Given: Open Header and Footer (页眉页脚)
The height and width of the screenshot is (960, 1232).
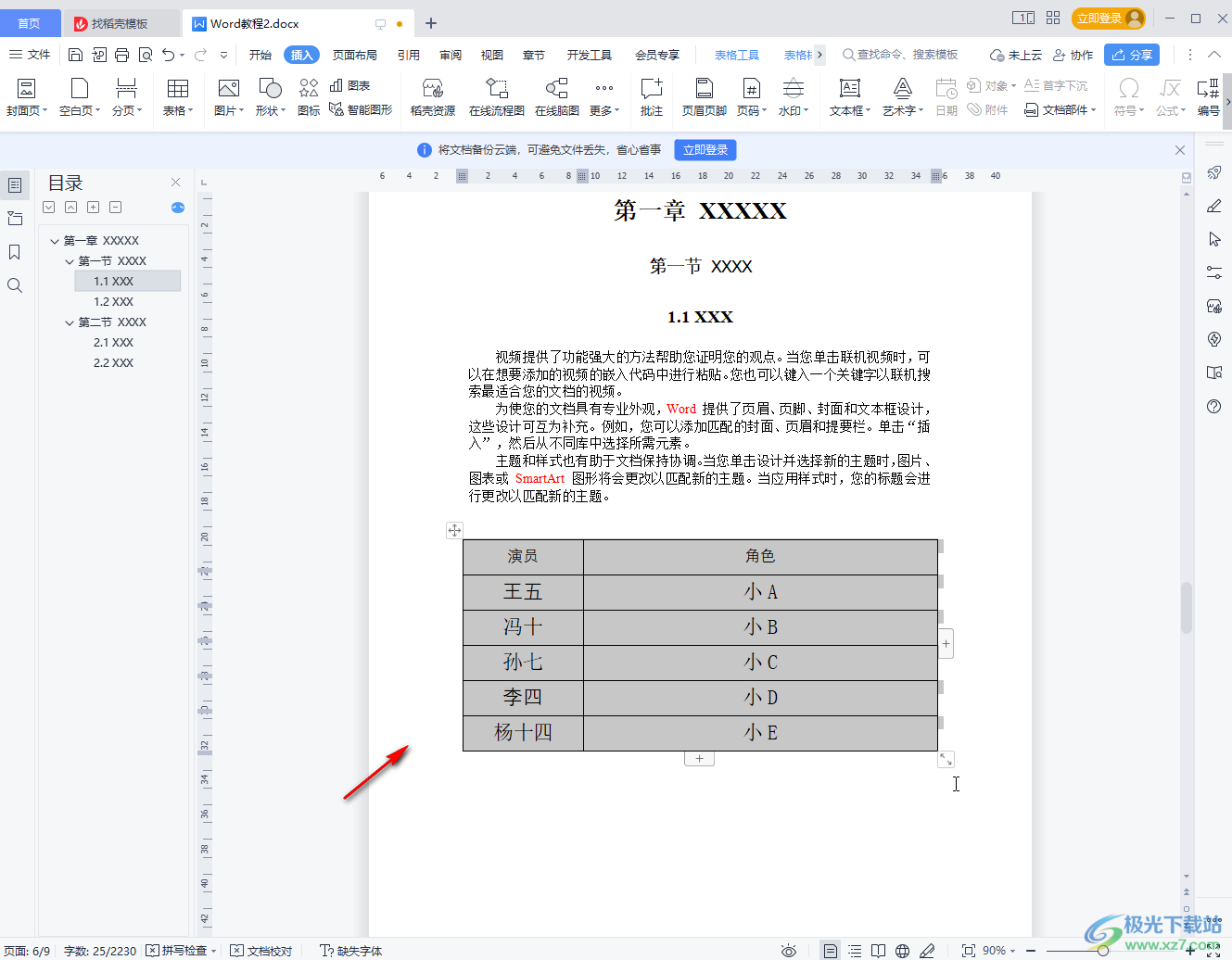Looking at the screenshot, I should (705, 97).
